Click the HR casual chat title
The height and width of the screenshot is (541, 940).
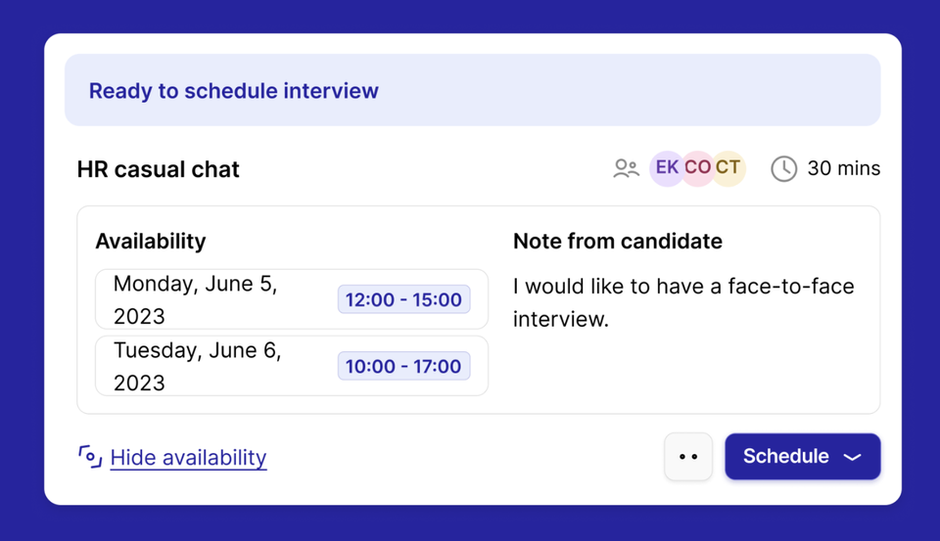pyautogui.click(x=158, y=169)
